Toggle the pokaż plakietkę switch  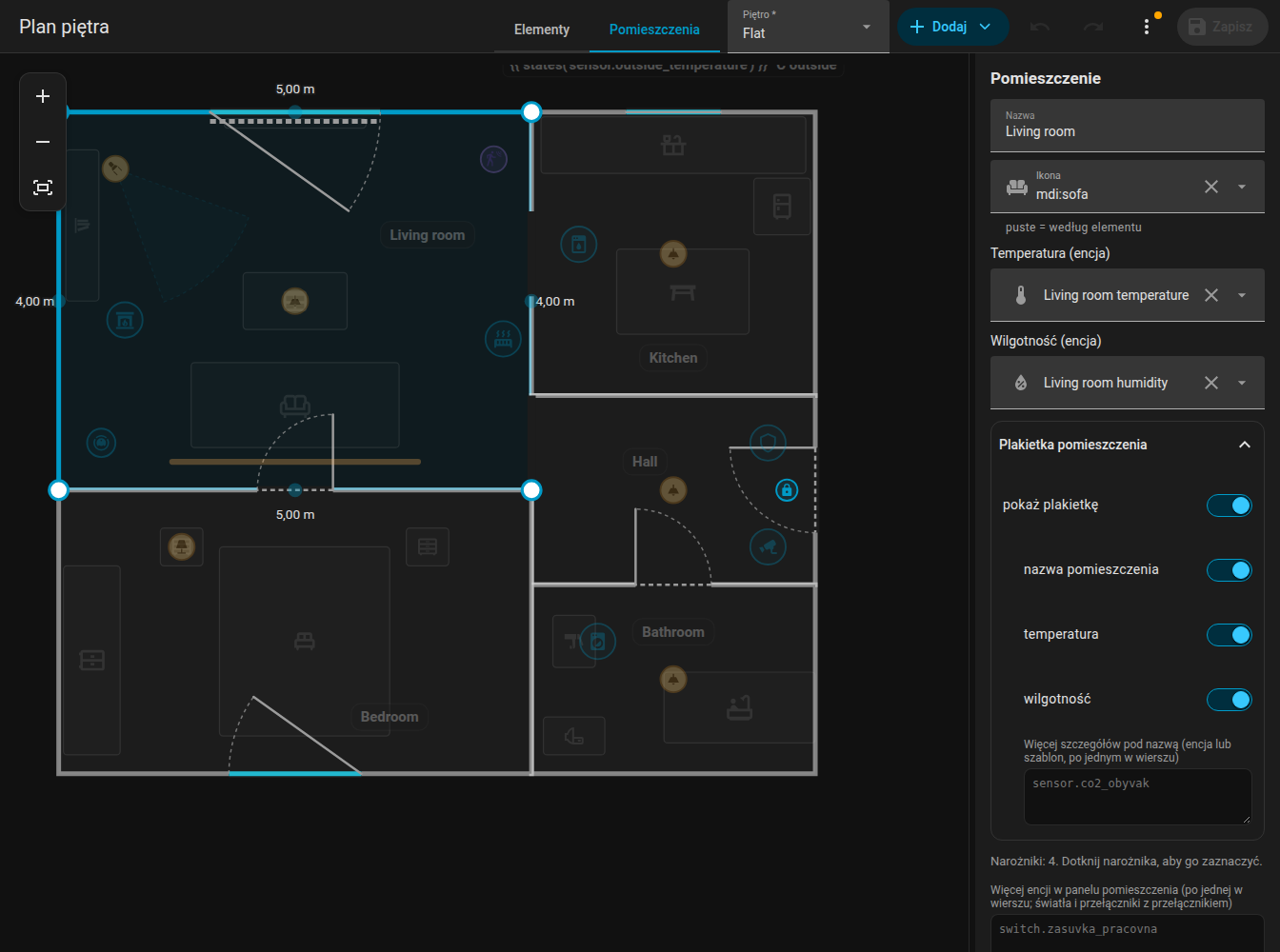(1229, 506)
